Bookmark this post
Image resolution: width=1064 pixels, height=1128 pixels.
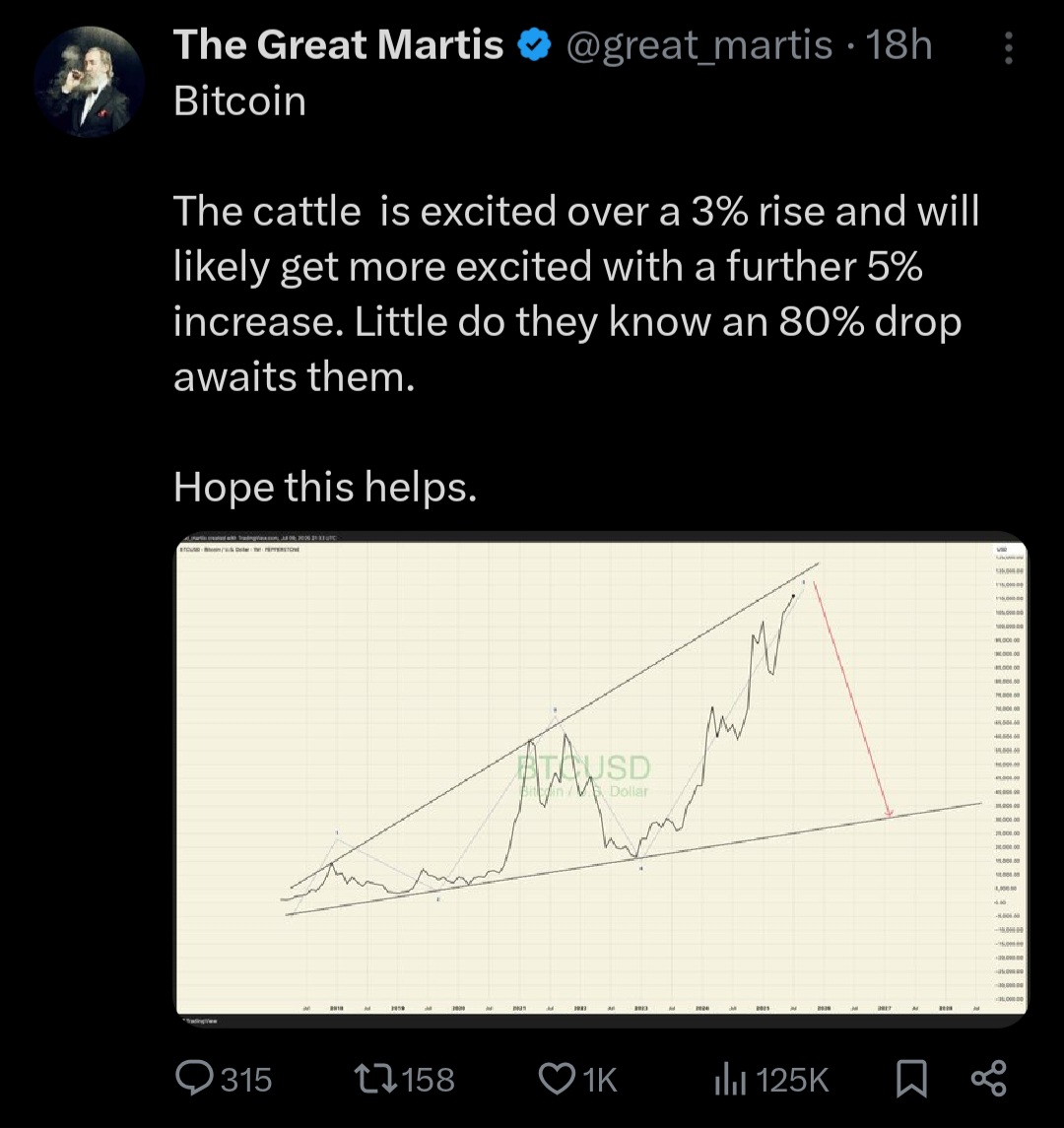(911, 1079)
